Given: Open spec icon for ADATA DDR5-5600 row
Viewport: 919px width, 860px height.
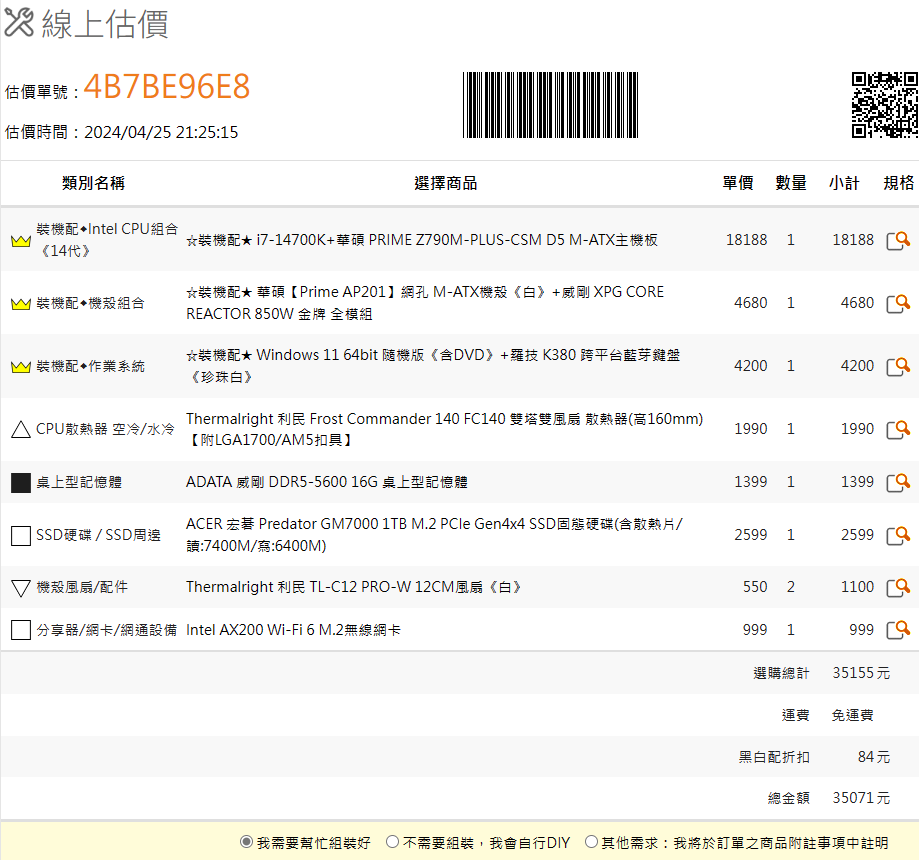Looking at the screenshot, I should (898, 482).
